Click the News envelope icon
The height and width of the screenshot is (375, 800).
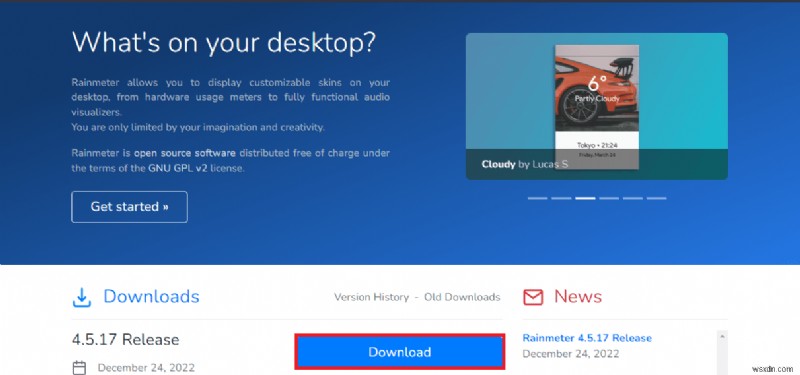(x=533, y=297)
